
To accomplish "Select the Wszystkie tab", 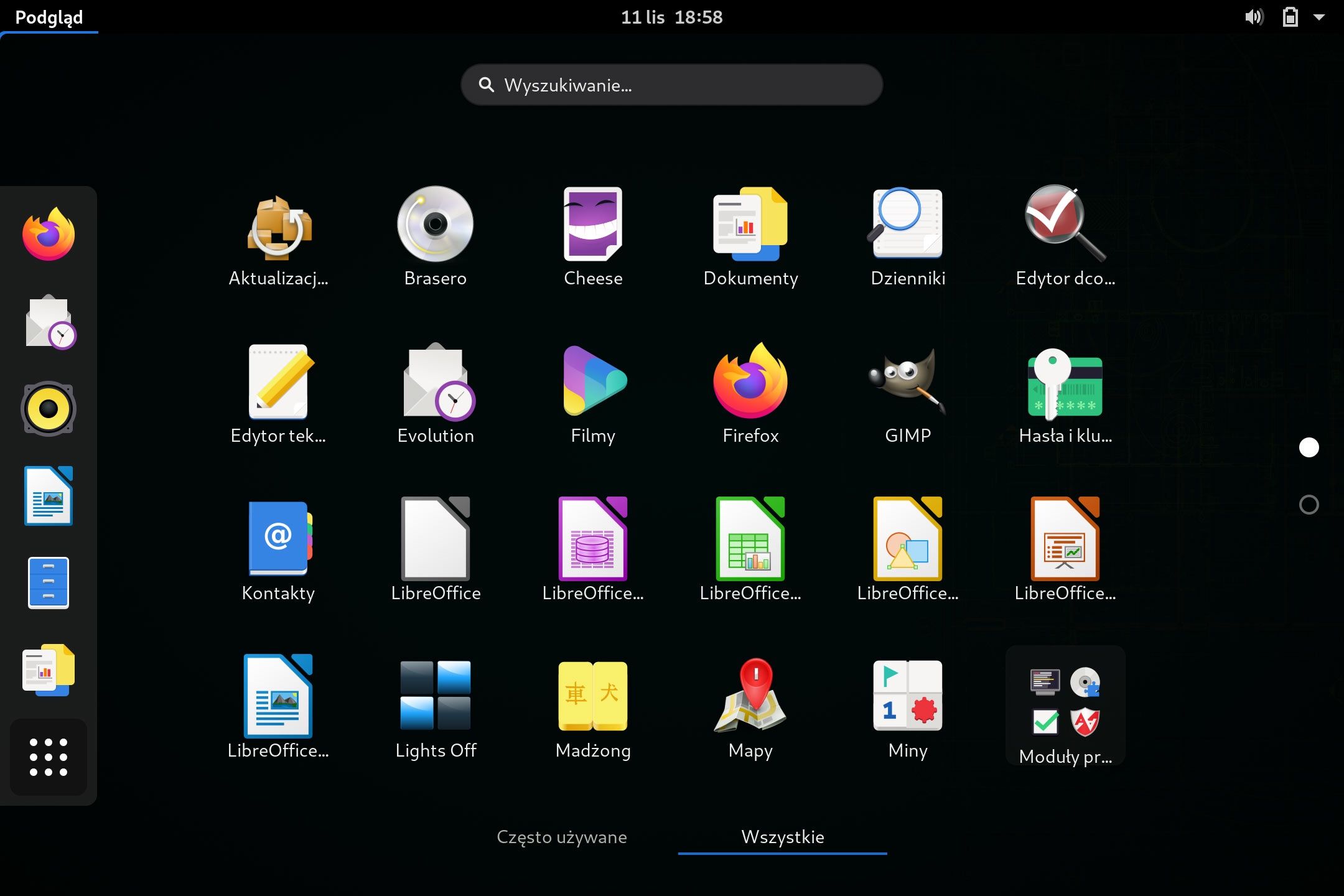I will (783, 837).
